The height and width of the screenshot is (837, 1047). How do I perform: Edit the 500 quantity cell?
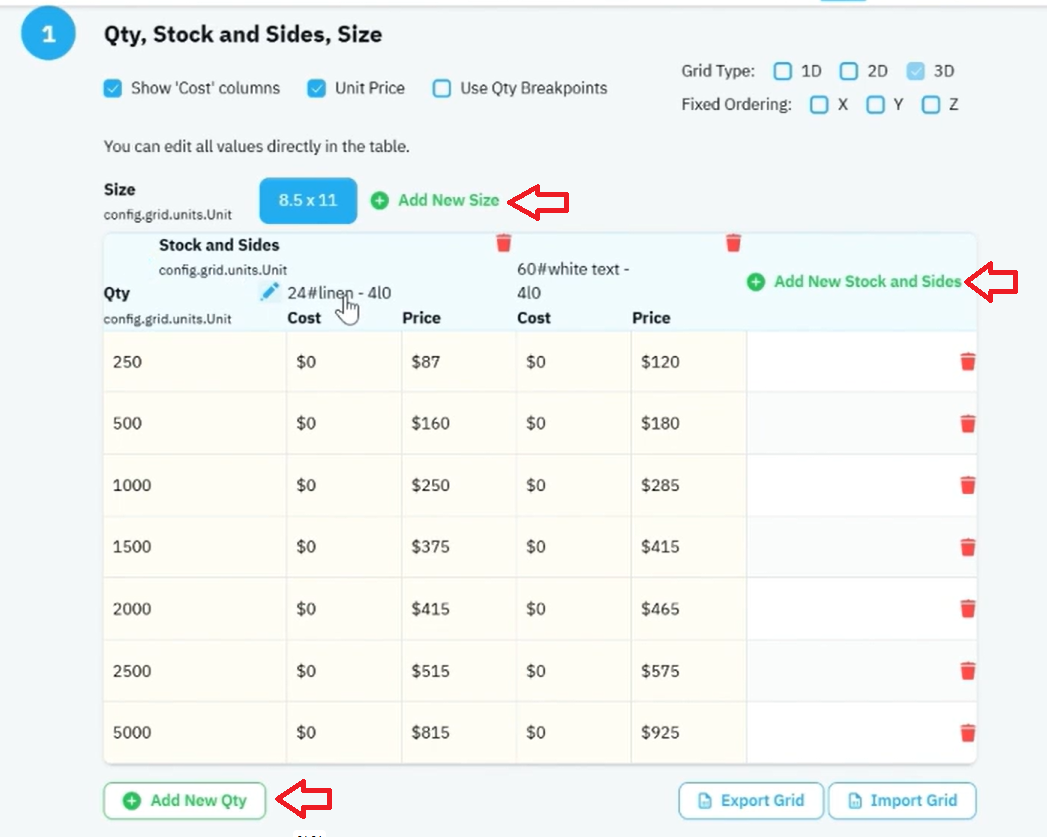tap(195, 423)
